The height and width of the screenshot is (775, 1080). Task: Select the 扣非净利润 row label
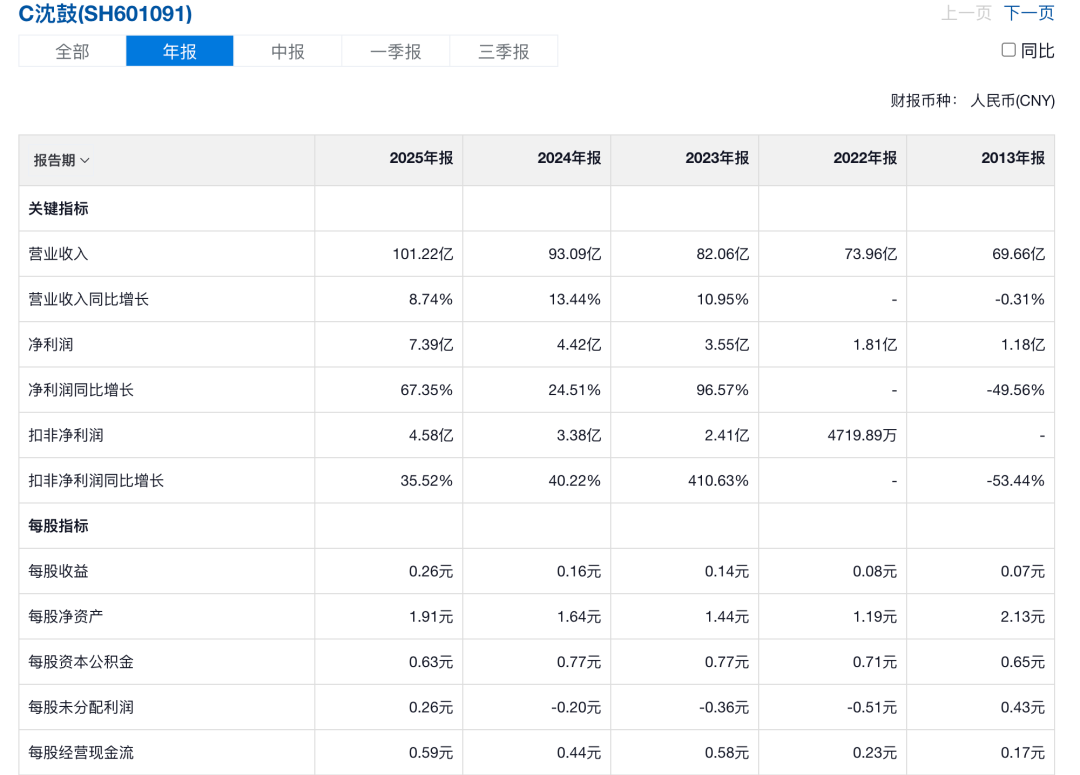pos(66,435)
